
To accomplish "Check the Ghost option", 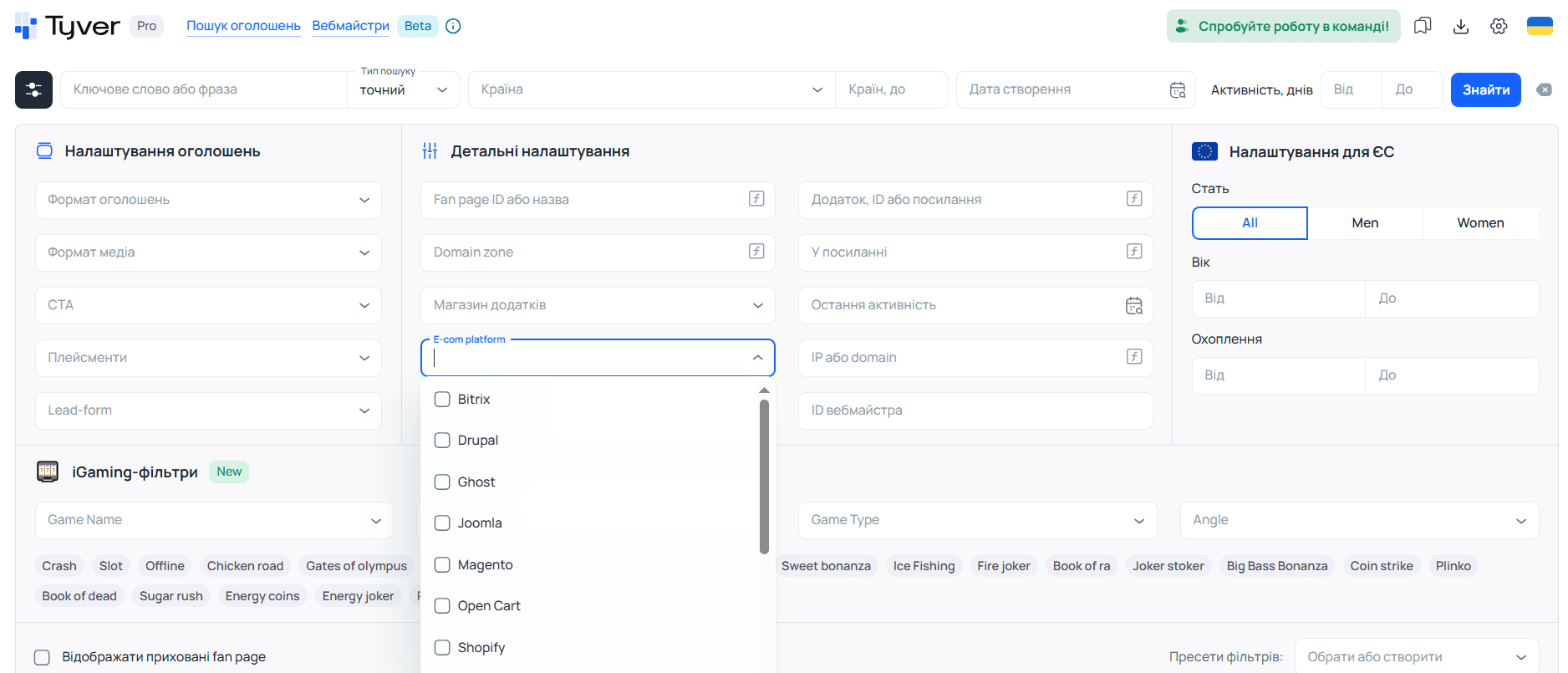I will pos(442,482).
